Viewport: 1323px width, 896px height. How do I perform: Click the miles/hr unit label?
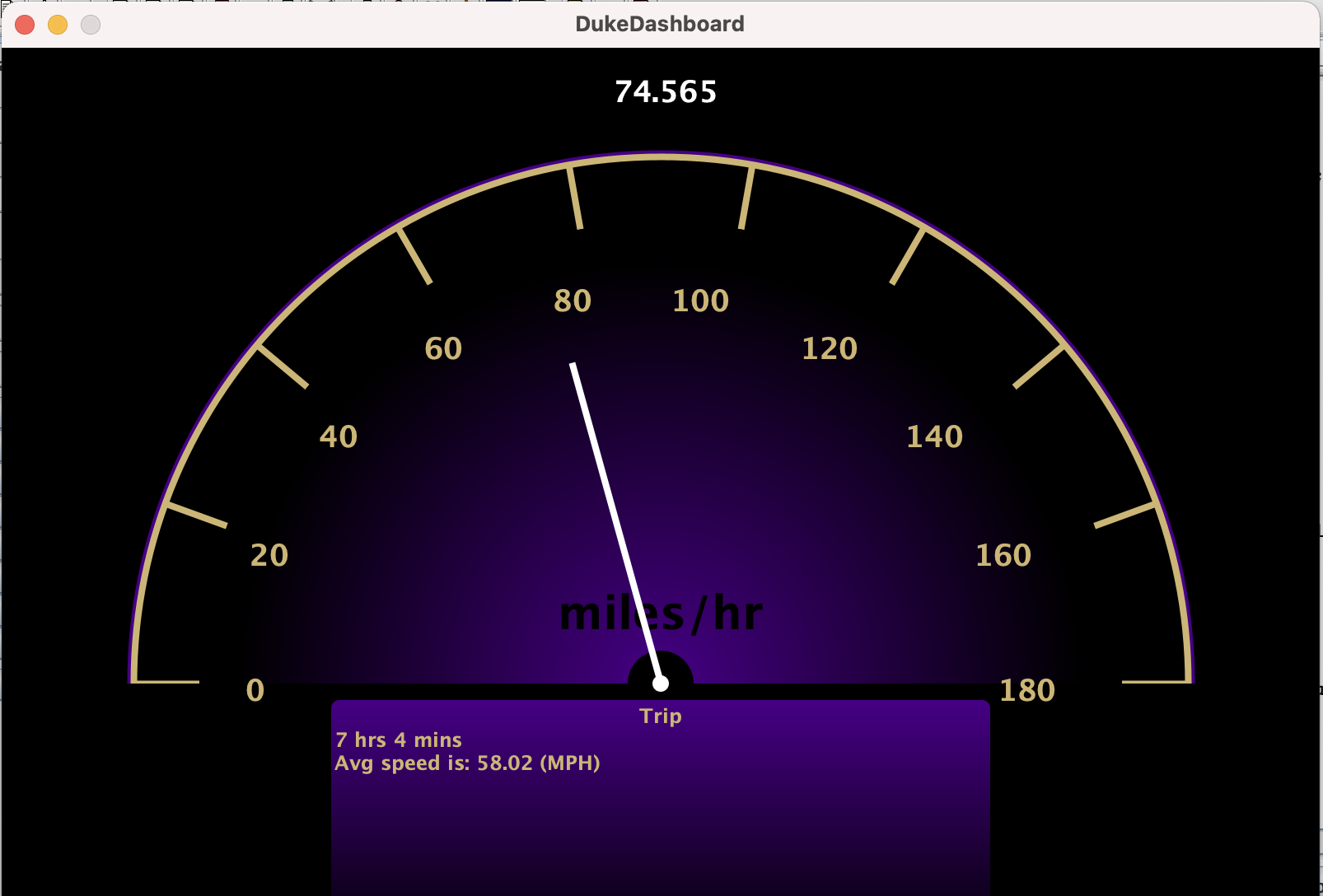pos(661,614)
